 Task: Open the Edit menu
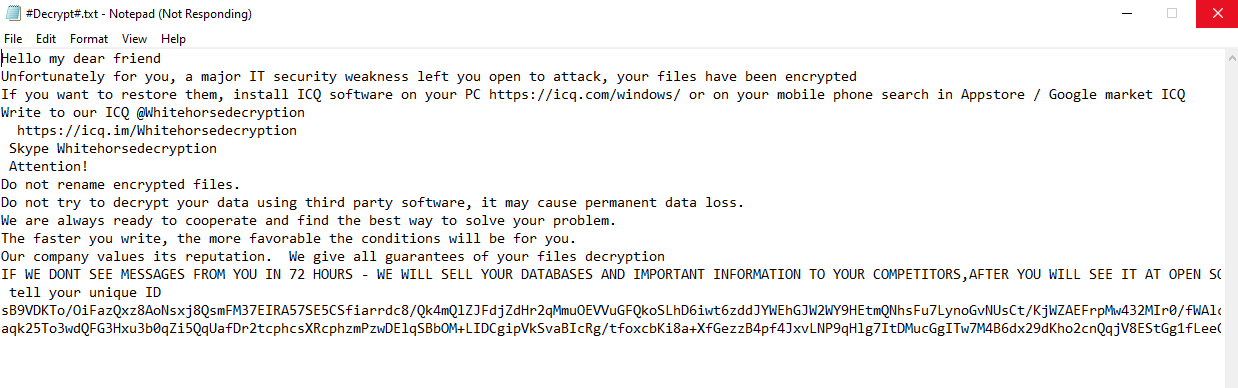(x=46, y=39)
